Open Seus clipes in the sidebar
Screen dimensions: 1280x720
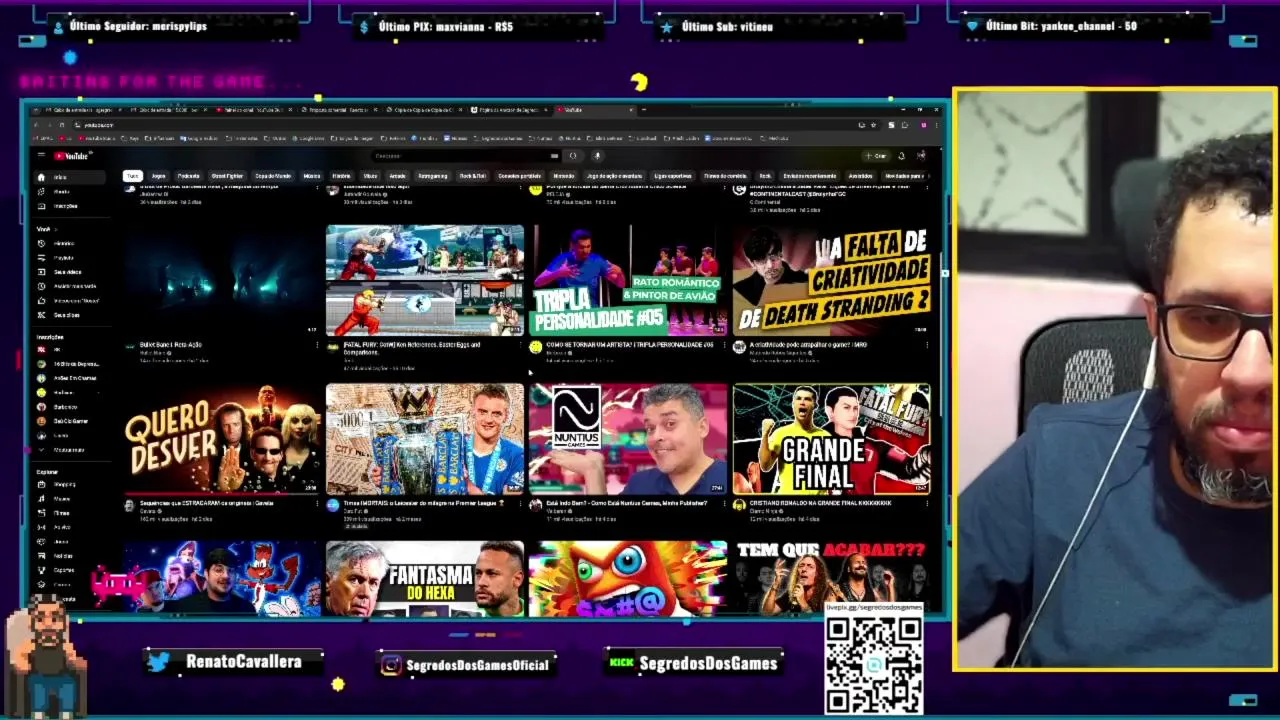(72, 315)
